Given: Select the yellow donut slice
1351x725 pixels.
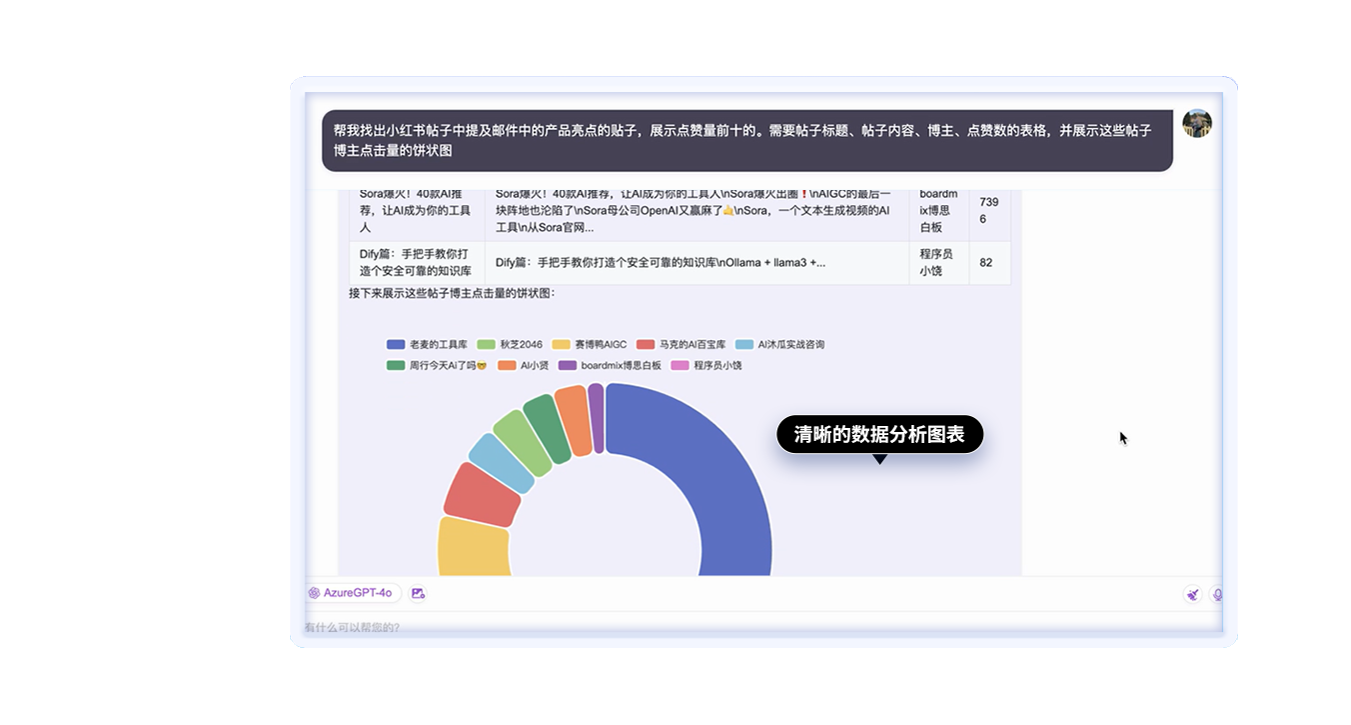Looking at the screenshot, I should [x=474, y=548].
